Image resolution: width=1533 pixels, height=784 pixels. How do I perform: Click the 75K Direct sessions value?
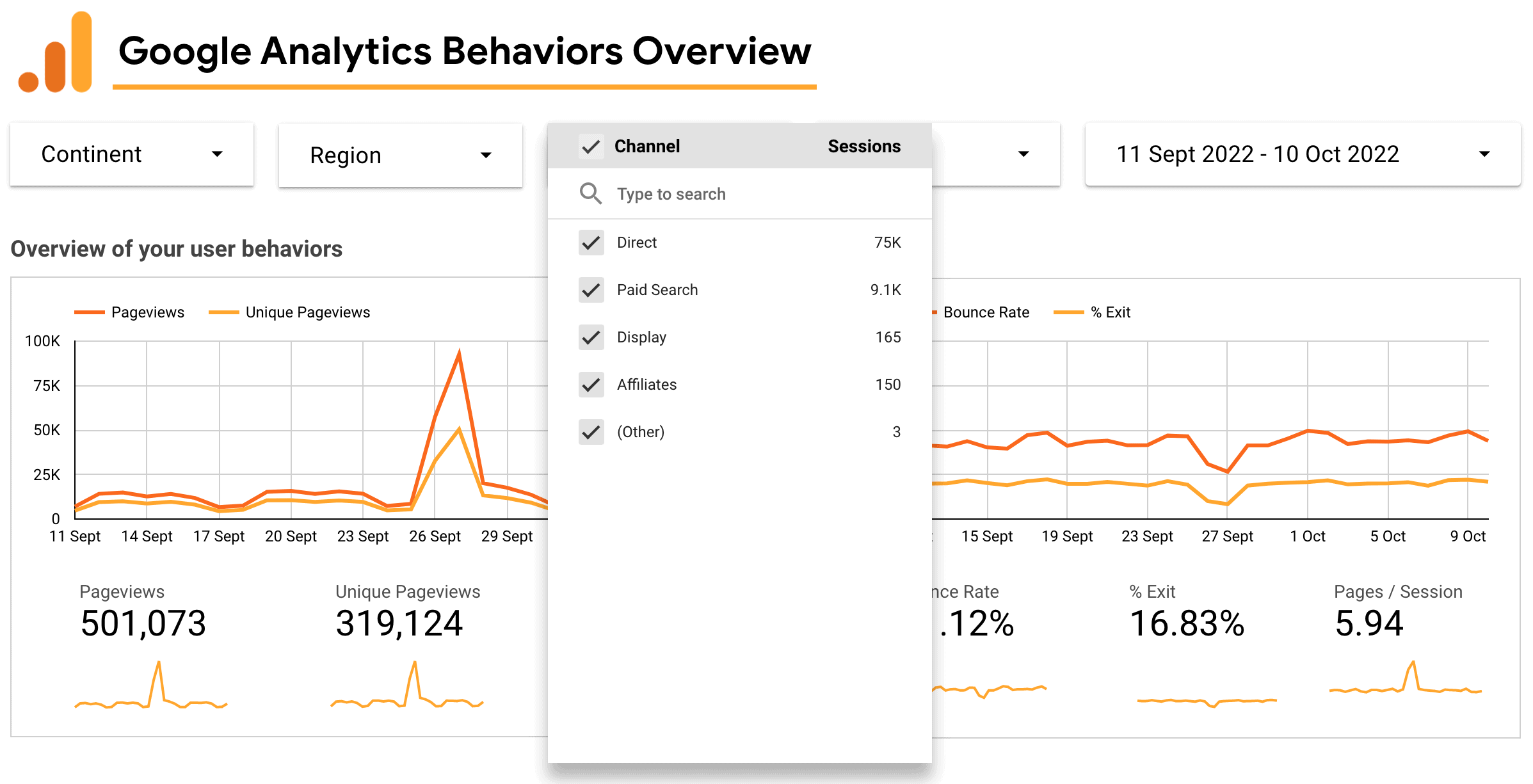[887, 243]
